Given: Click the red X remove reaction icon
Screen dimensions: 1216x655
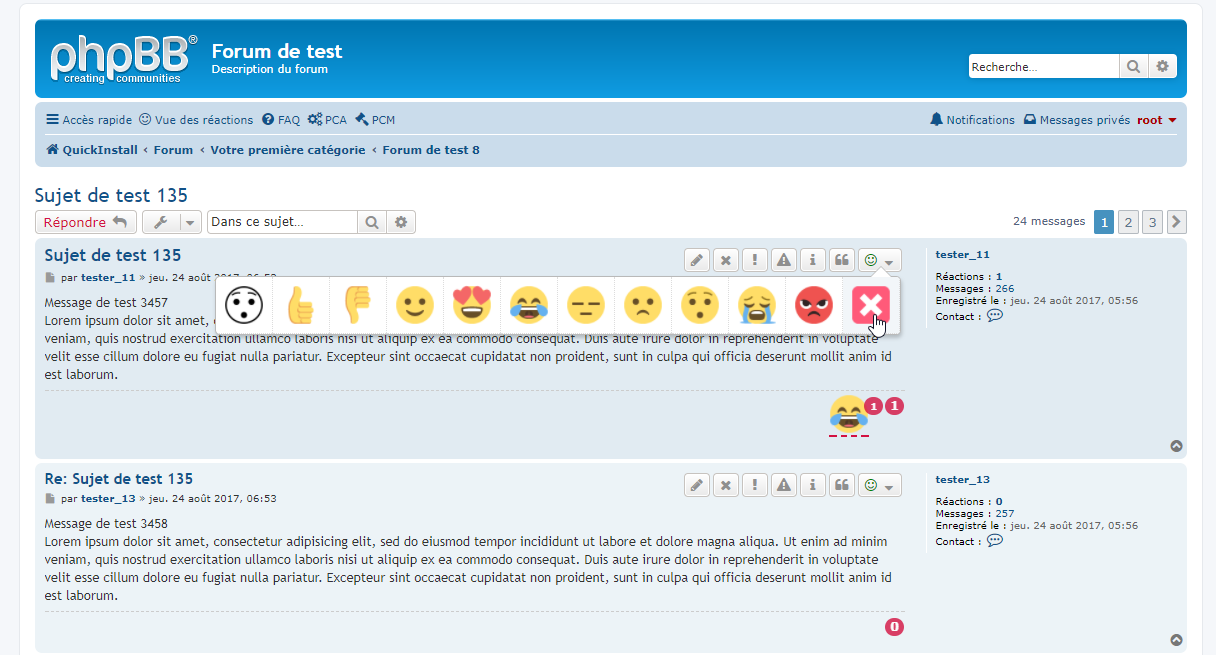Looking at the screenshot, I should coord(870,305).
